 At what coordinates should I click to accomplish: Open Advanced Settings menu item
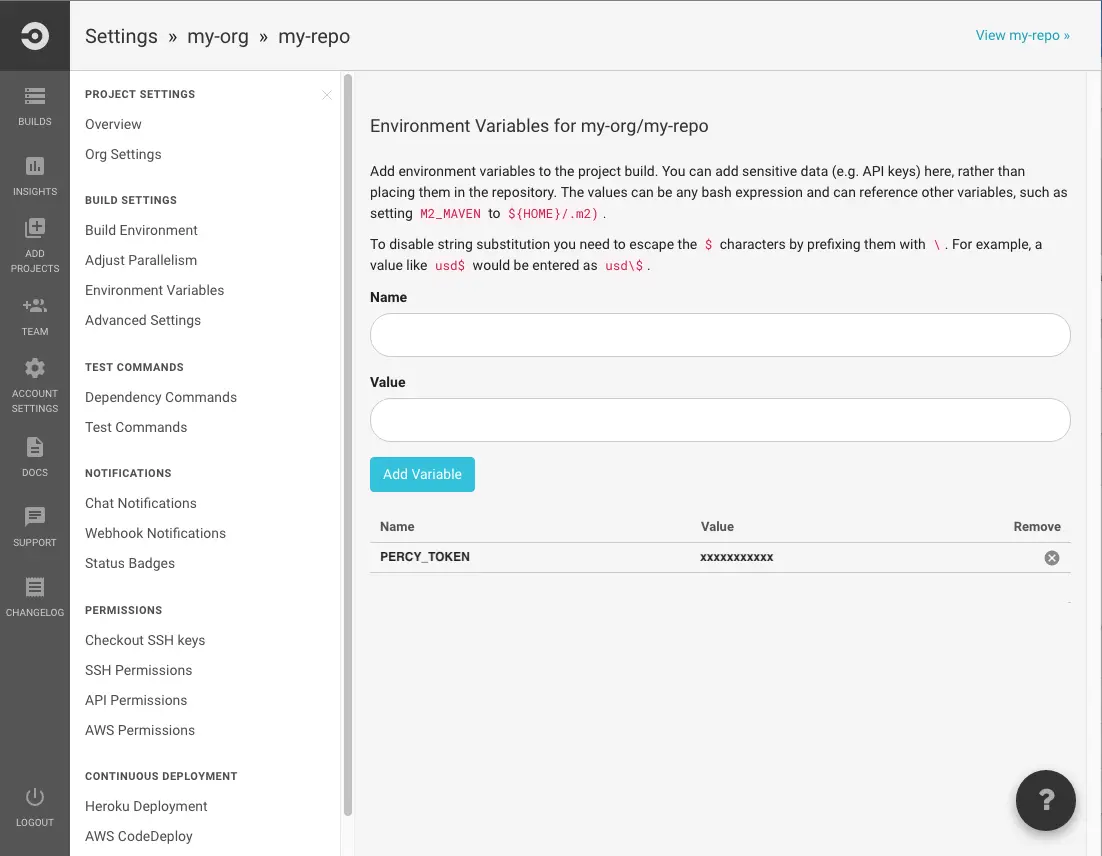click(143, 320)
